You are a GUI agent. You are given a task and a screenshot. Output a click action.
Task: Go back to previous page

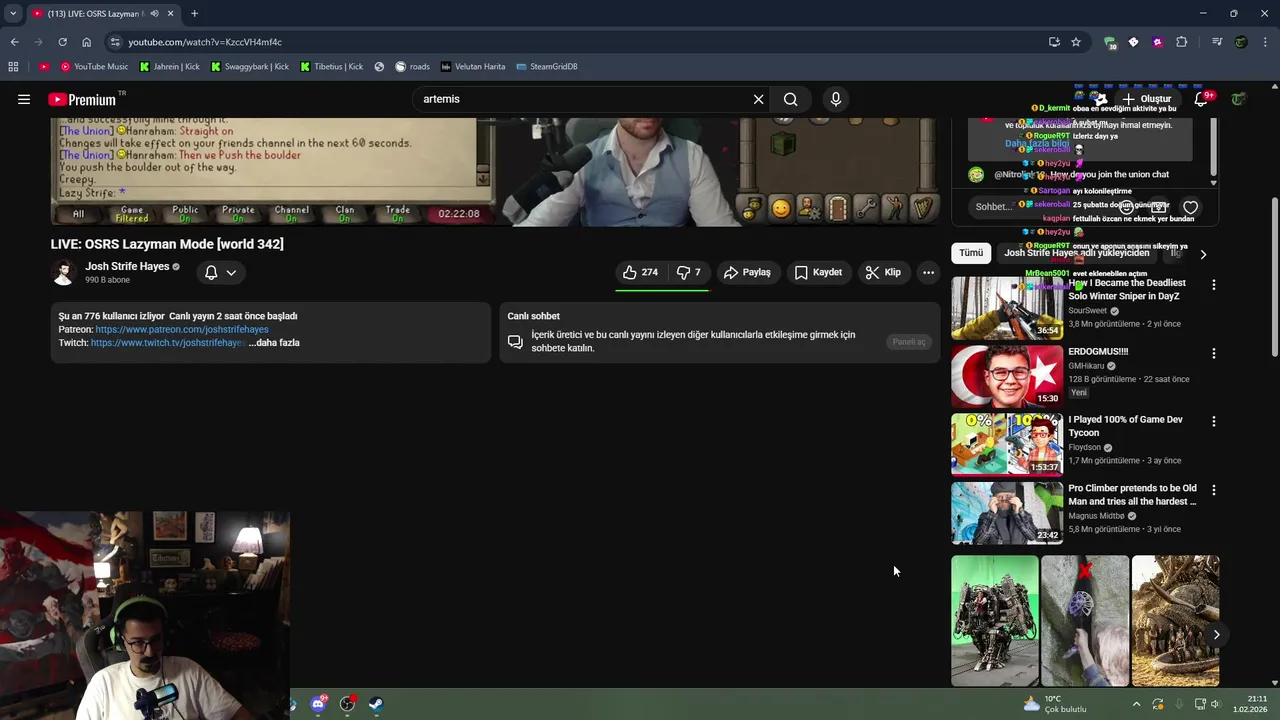pyautogui.click(x=14, y=42)
